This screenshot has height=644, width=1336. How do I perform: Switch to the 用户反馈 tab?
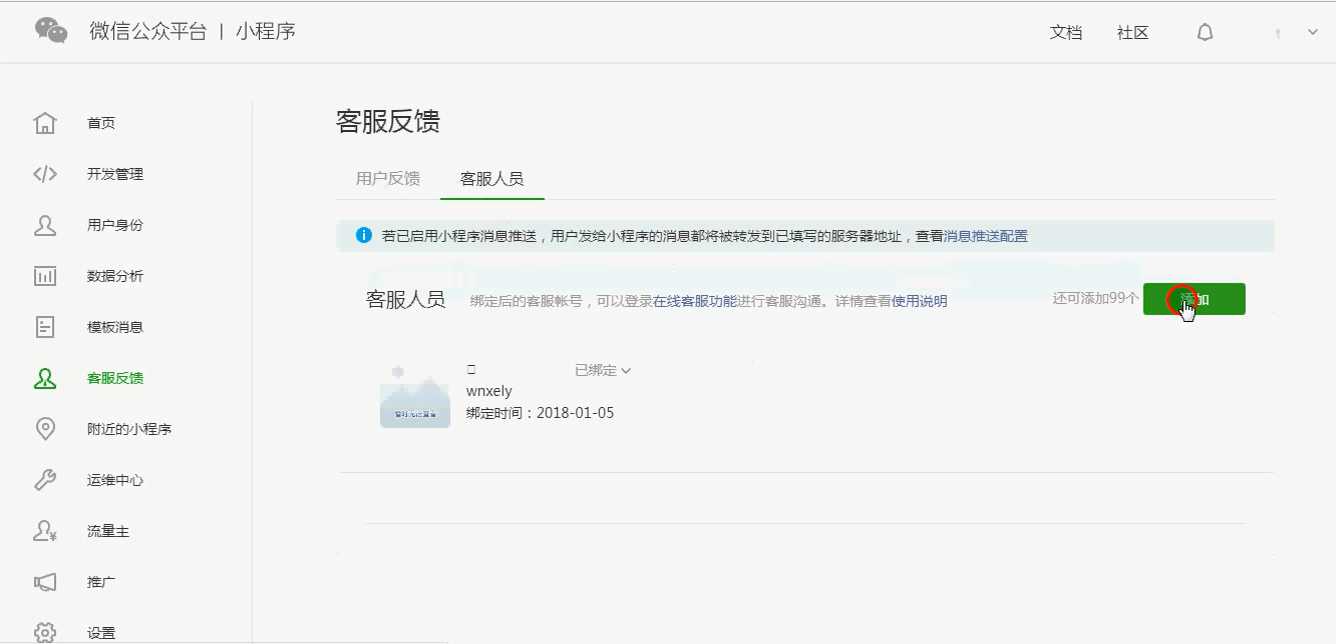(x=388, y=179)
